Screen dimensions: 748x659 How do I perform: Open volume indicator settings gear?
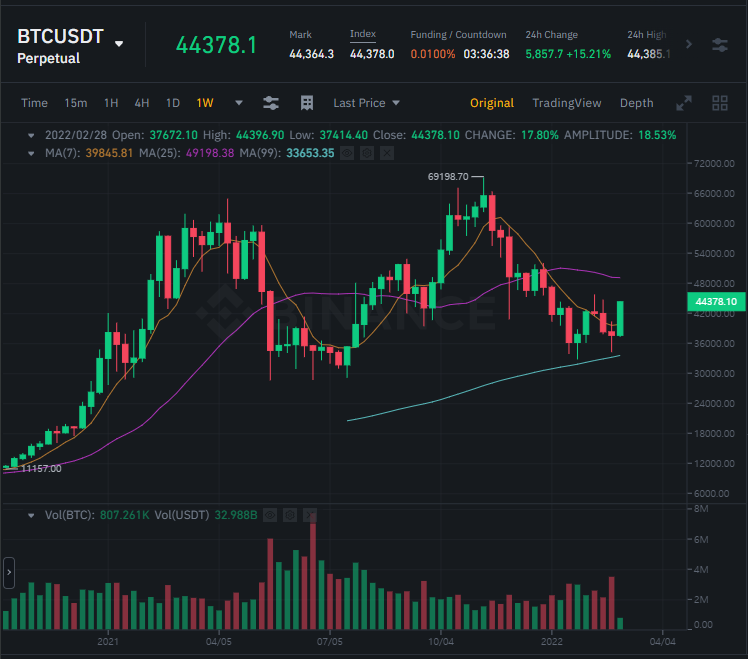[290, 515]
